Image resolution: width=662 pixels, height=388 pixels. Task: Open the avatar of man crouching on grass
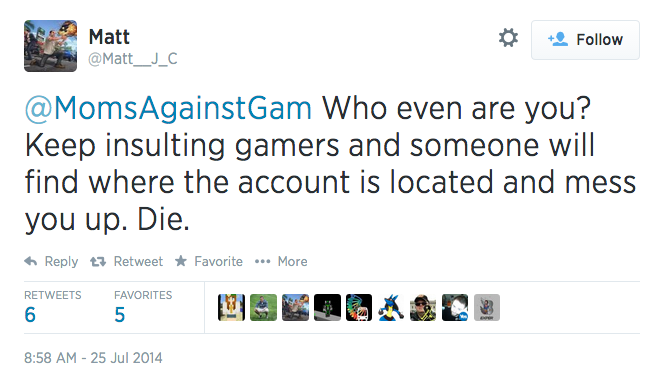263,307
